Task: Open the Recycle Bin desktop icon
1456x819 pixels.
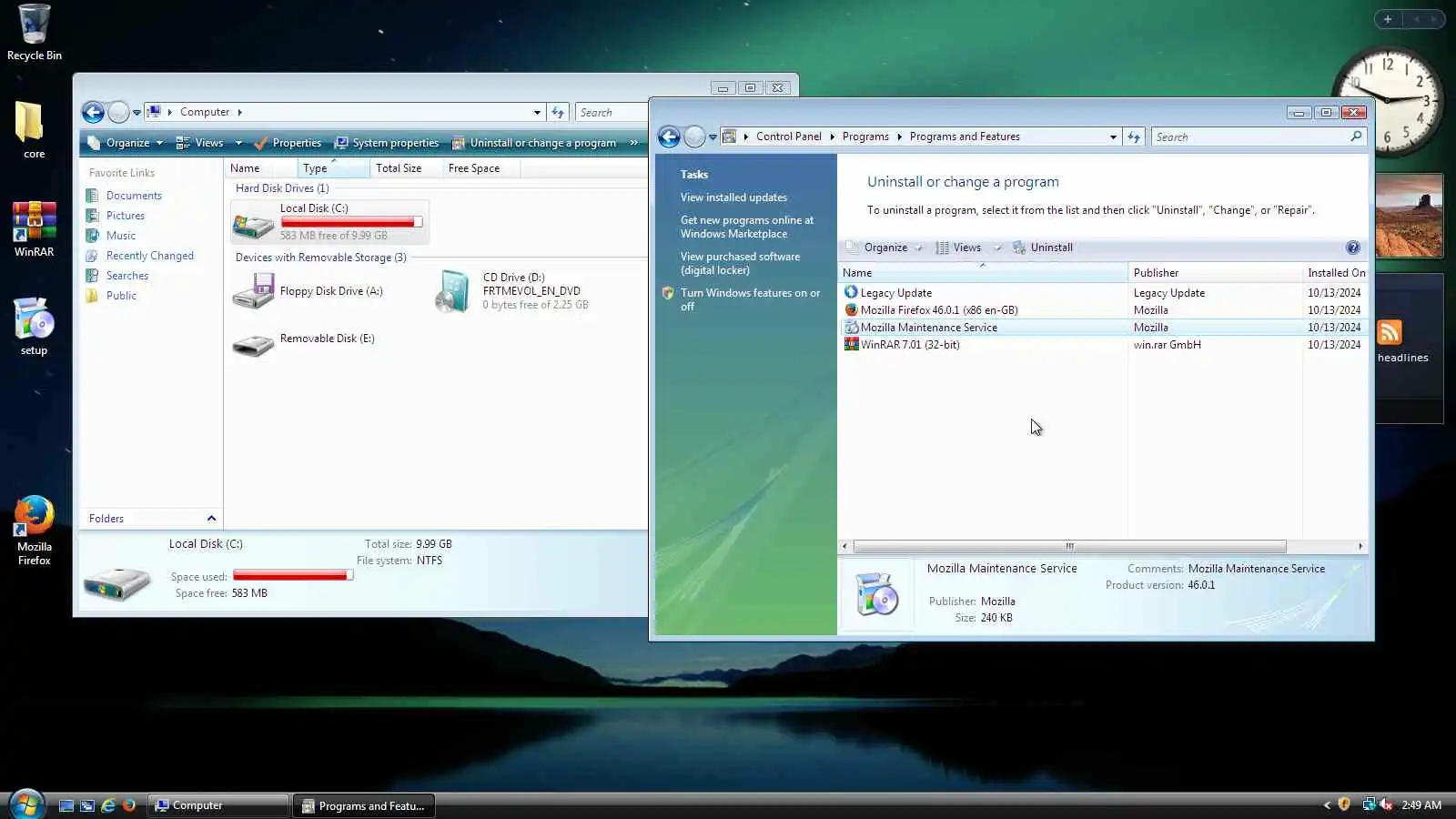Action: click(x=34, y=33)
